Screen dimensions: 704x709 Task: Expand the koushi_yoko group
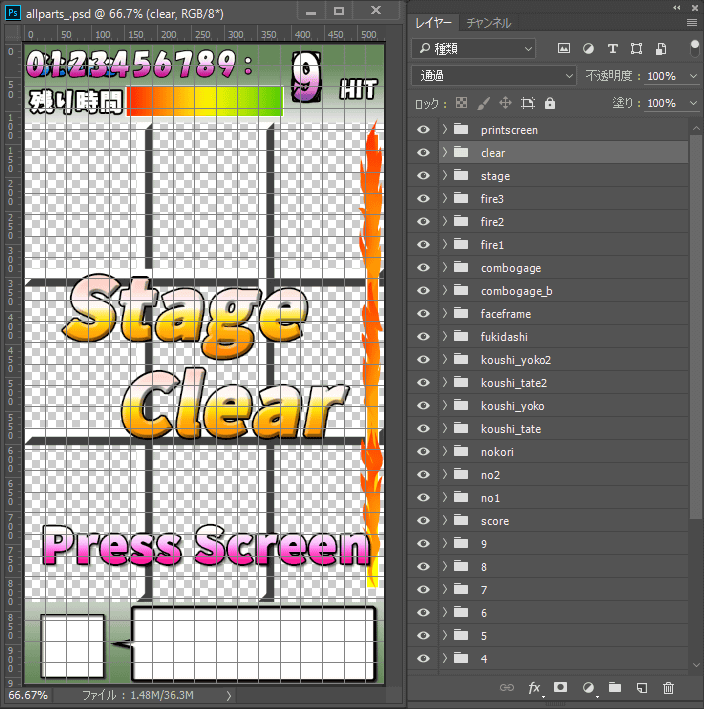pyautogui.click(x=445, y=405)
